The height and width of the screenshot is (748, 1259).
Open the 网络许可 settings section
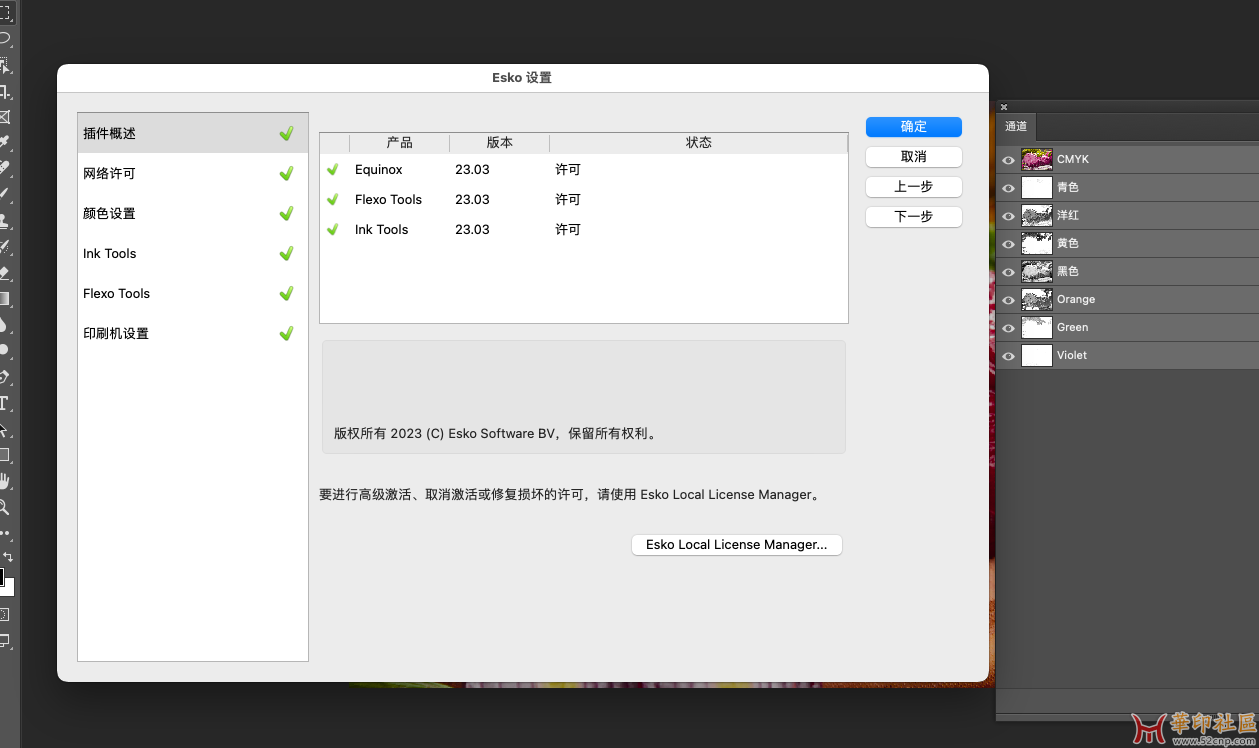pyautogui.click(x=192, y=173)
